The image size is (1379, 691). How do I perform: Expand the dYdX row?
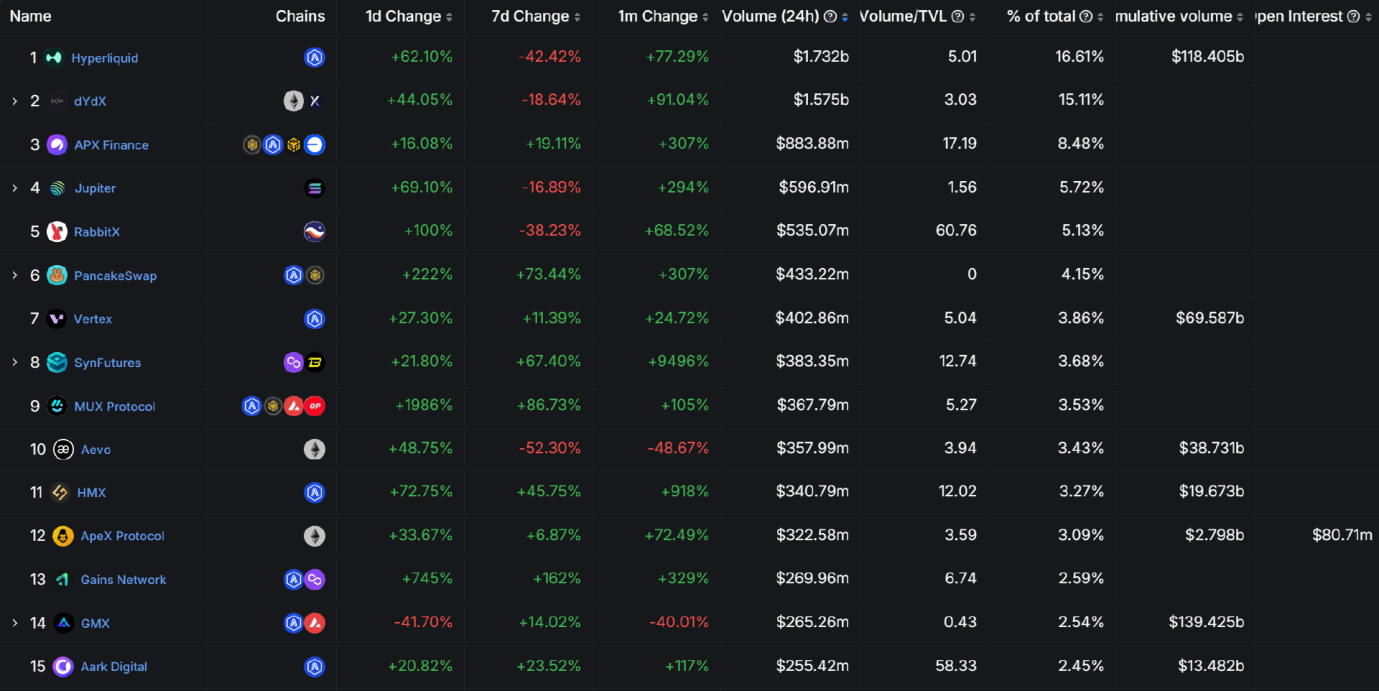pyautogui.click(x=14, y=101)
